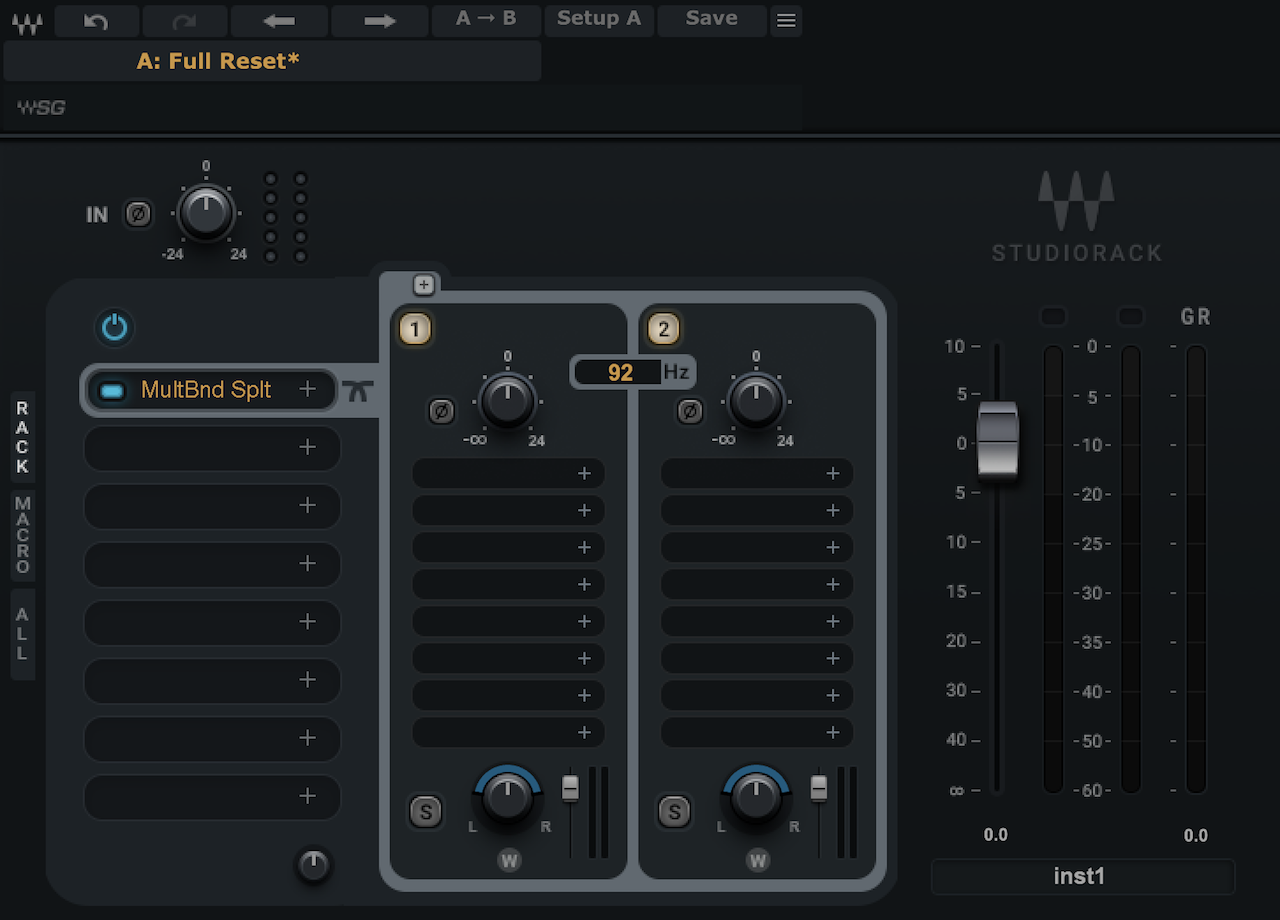
Task: Toggle the IN phase invert button
Action: tap(138, 213)
